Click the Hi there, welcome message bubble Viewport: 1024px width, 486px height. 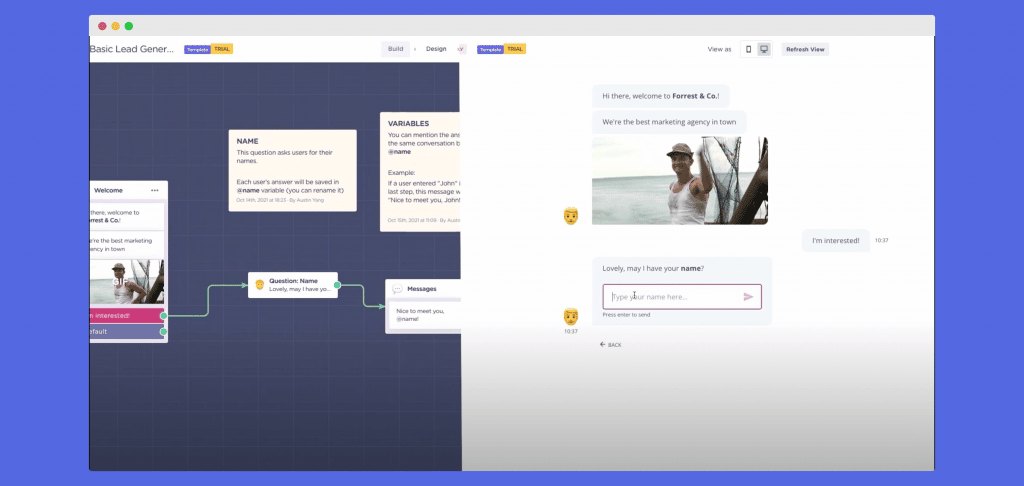661,96
